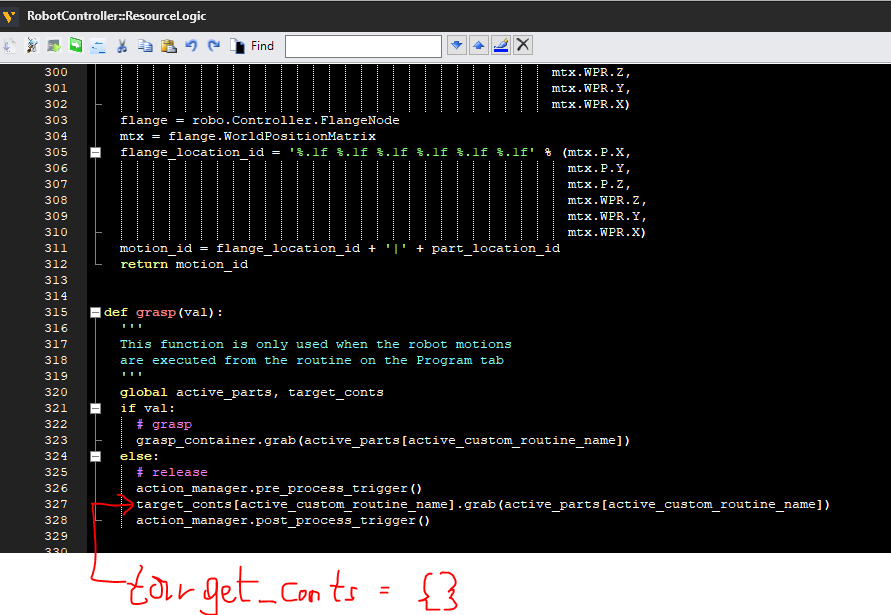Screen dimensions: 891x615
Task: Click inside the Find search field
Action: [363, 45]
